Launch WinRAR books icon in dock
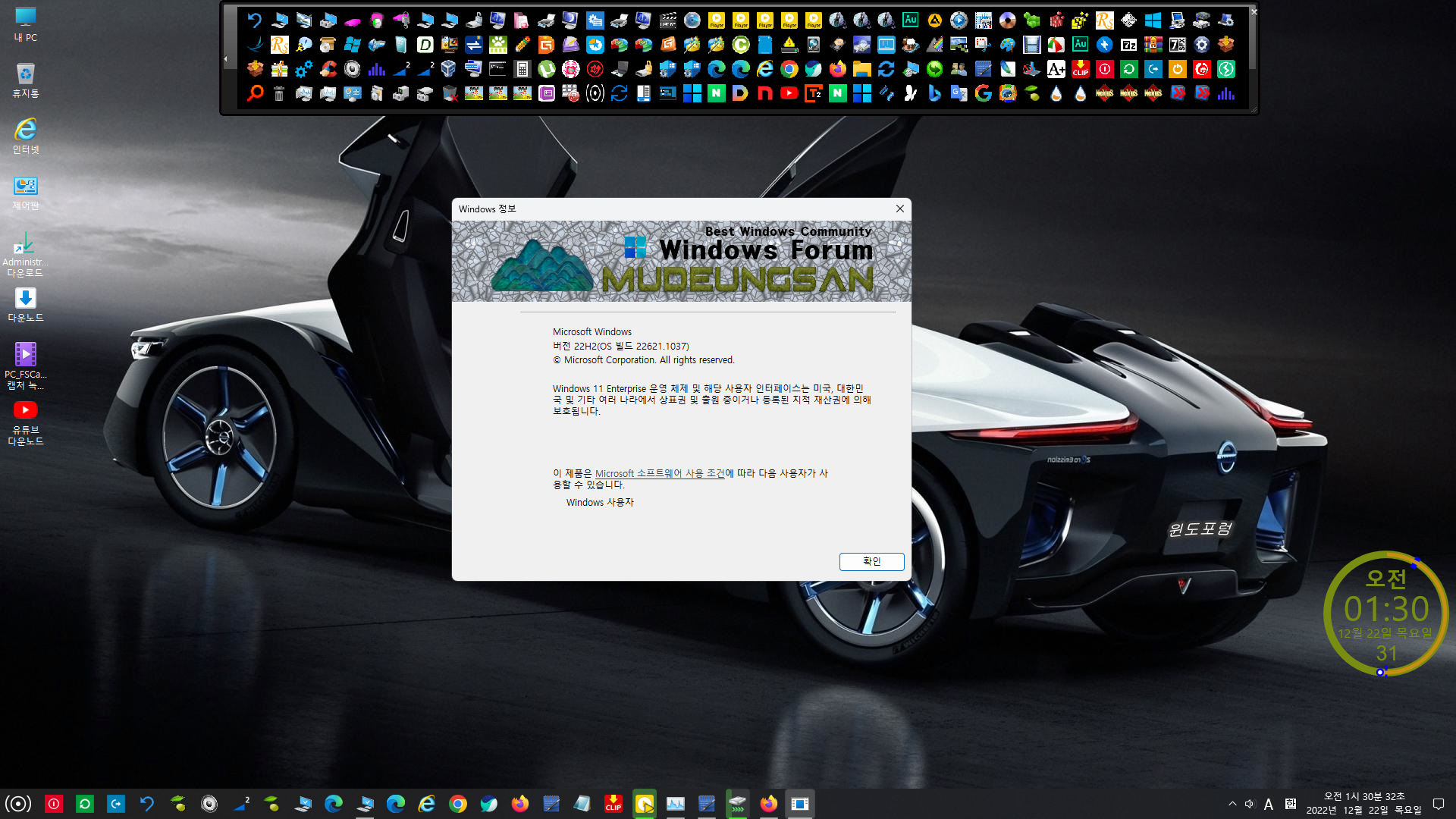The image size is (1456, 819). (x=1153, y=45)
